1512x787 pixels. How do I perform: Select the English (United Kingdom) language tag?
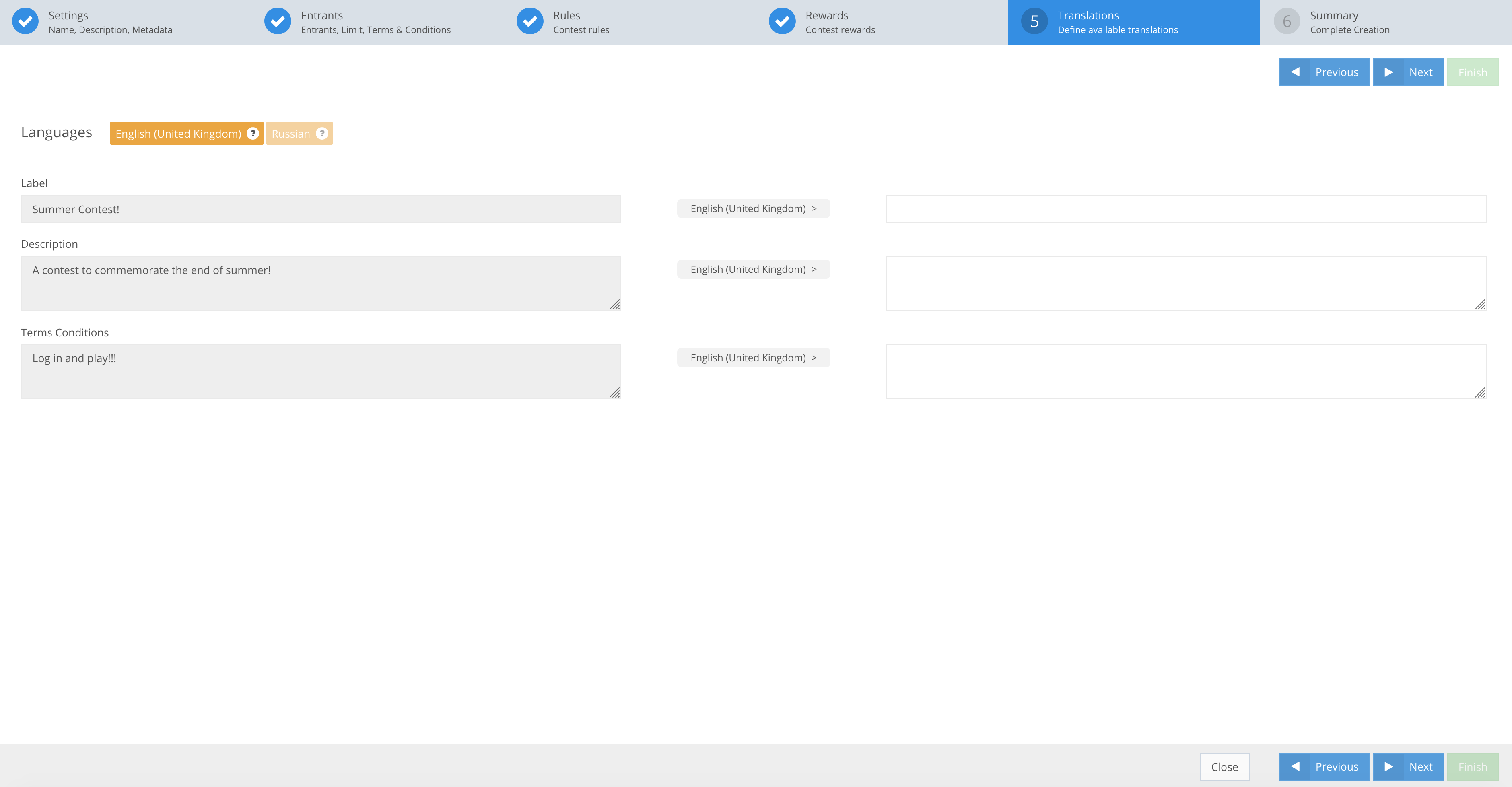(x=187, y=133)
